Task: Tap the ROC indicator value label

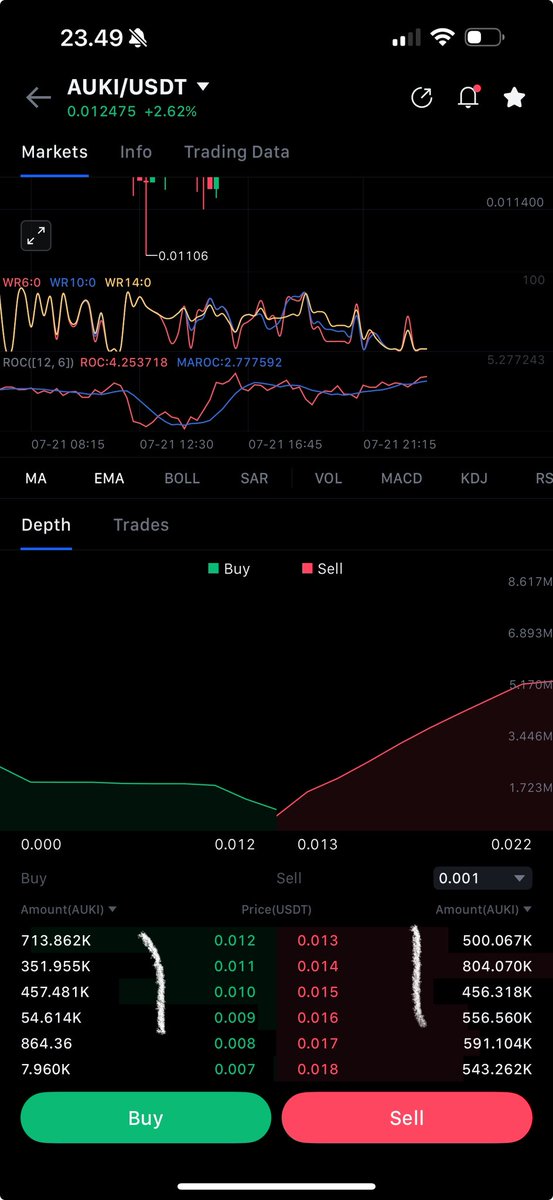Action: click(123, 362)
